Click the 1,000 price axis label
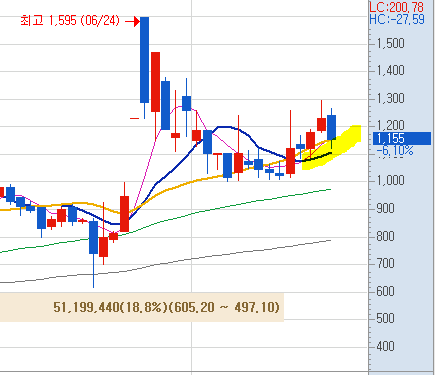The image size is (435, 375). (x=390, y=180)
